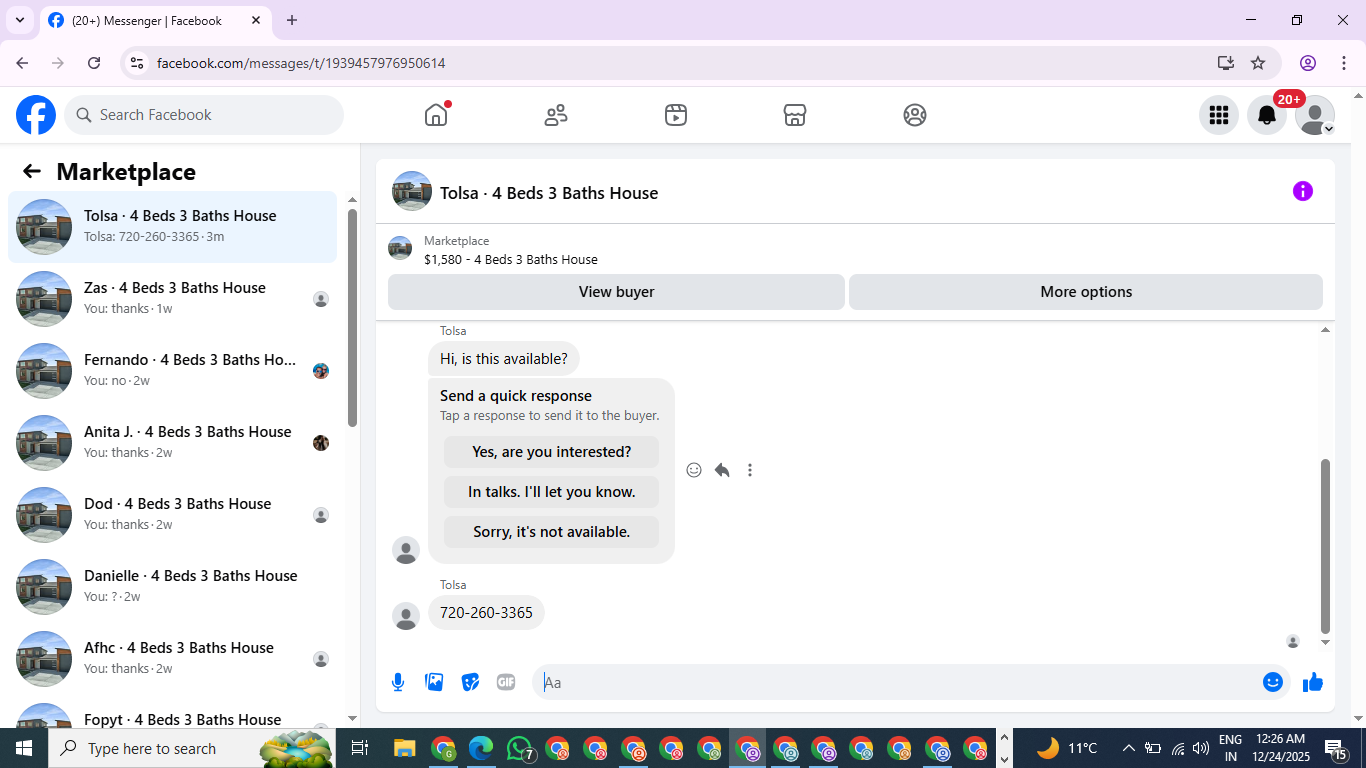Open the Groups icon in top navigation
Viewport: 1366px width, 768px height.
915,115
